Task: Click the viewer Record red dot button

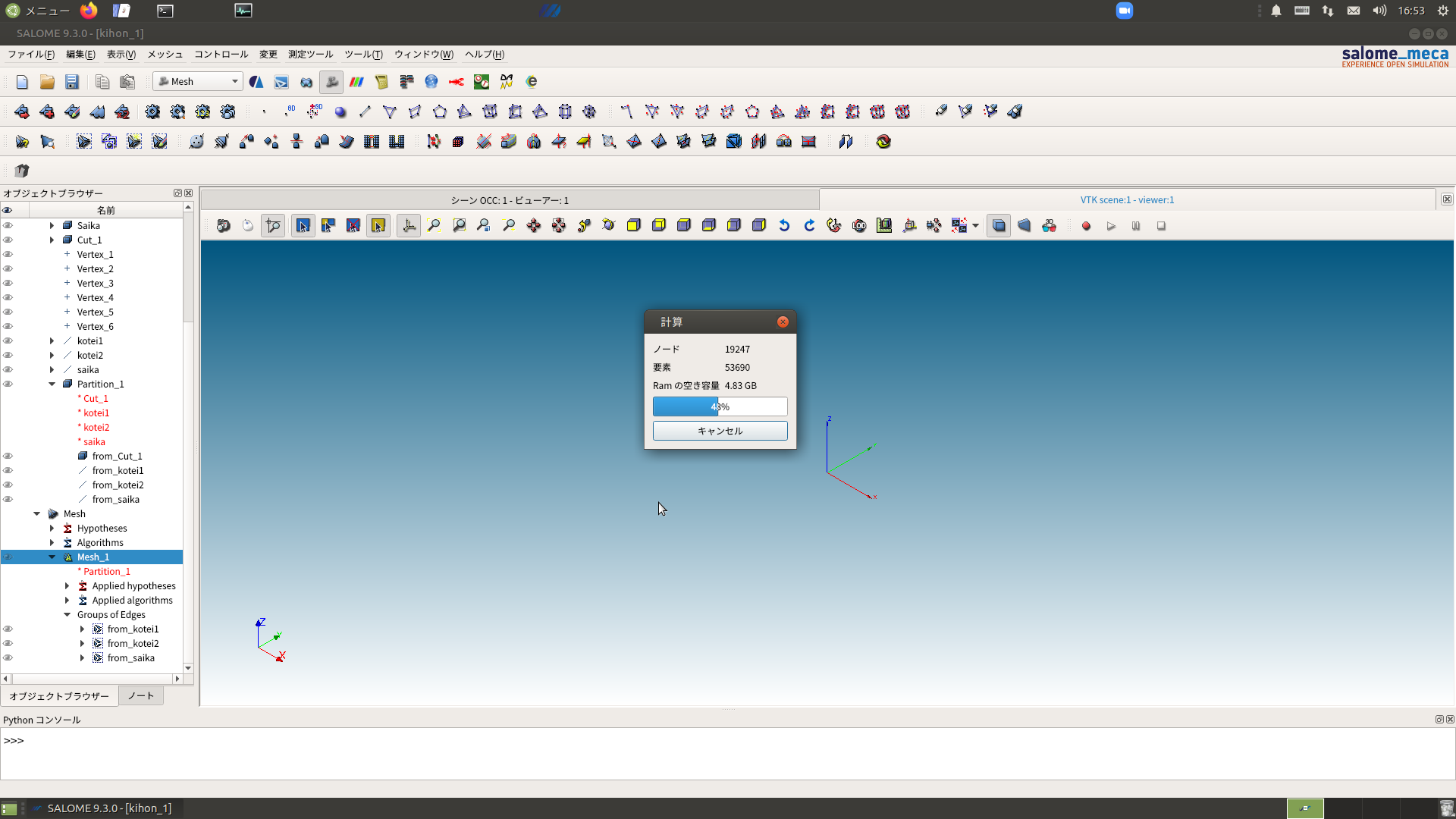Action: 1086,226
